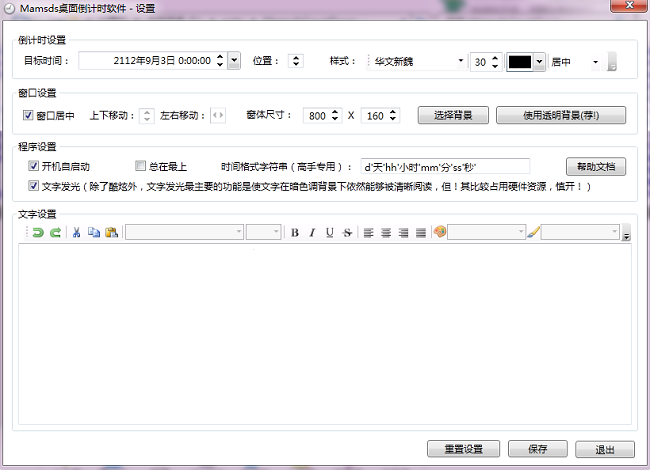Viewport: 650px width, 470px height.
Task: Click font size 30 spinner arrows
Action: (x=495, y=62)
